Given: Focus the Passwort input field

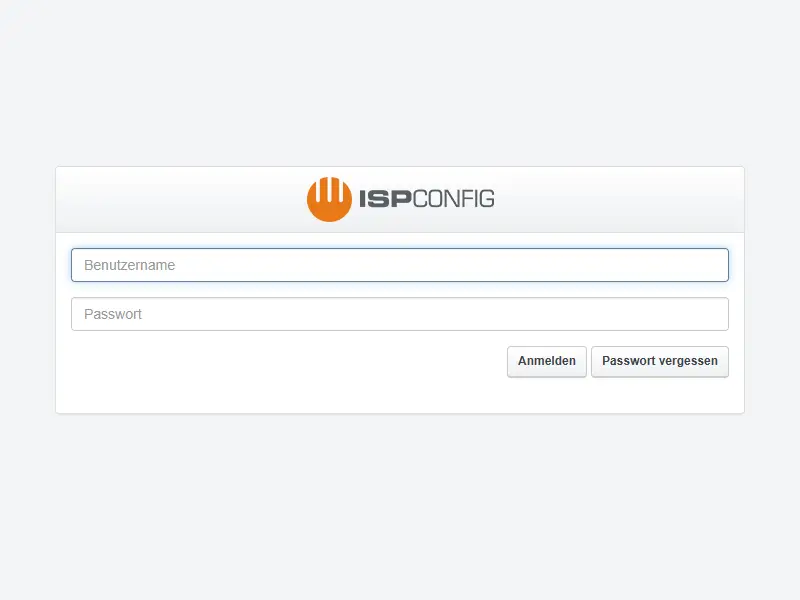Looking at the screenshot, I should [399, 314].
